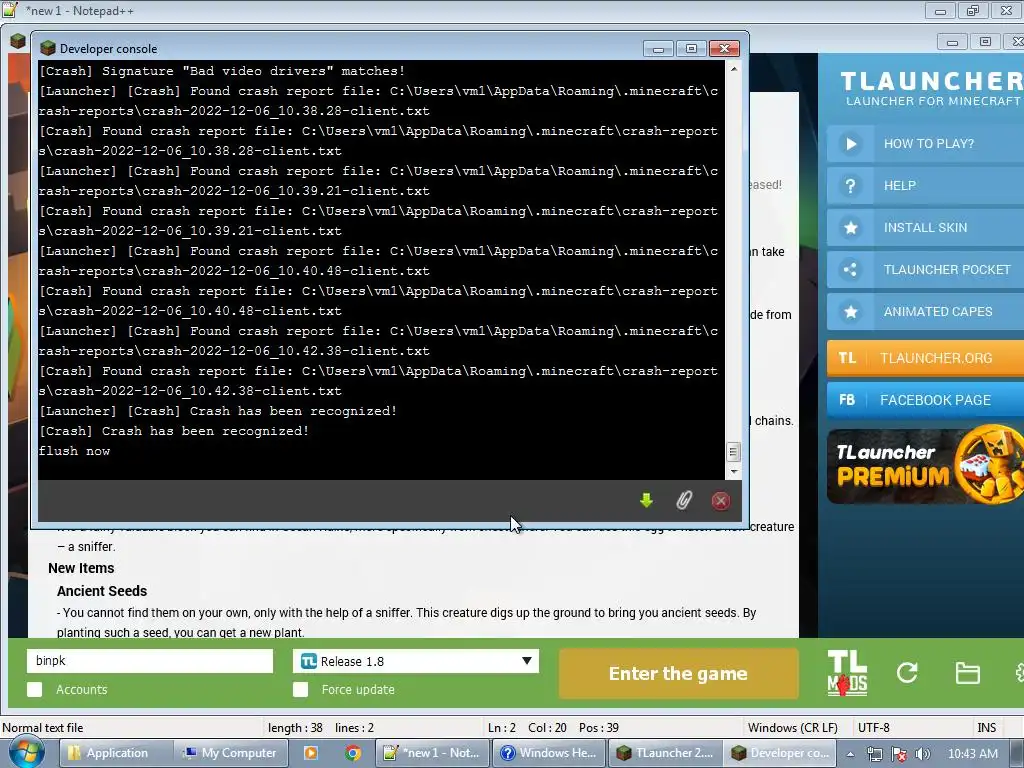This screenshot has width=1024, height=768.
Task: Click the Animated Capes star icon
Action: point(850,312)
